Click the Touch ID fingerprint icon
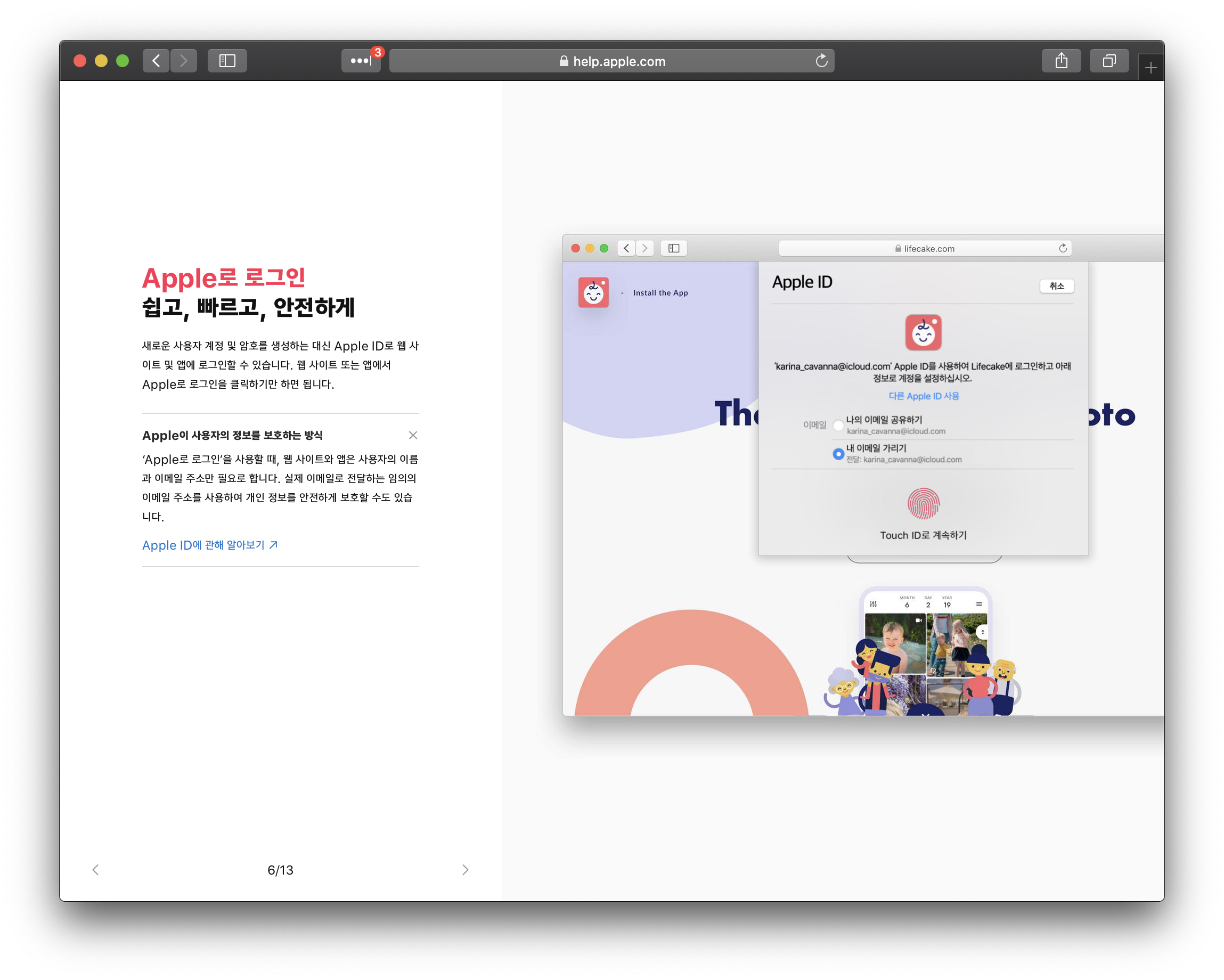 pyautogui.click(x=924, y=504)
